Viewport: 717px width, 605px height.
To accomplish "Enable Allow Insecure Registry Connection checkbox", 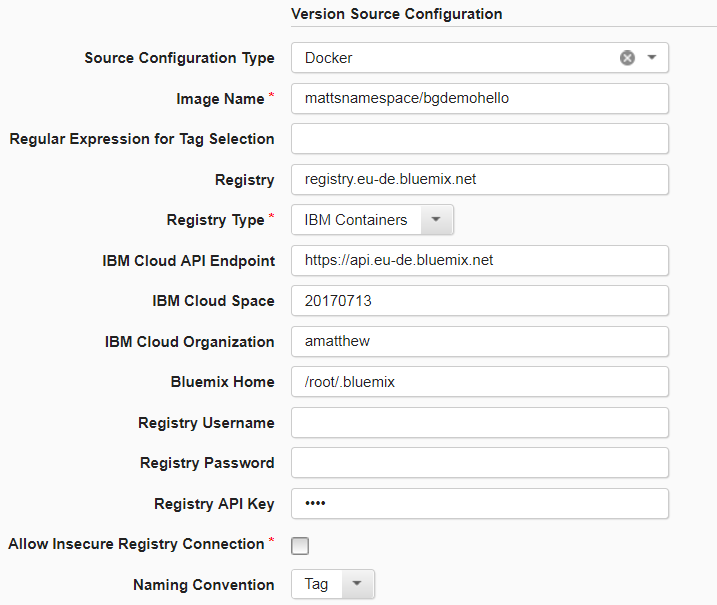I will pos(300,545).
